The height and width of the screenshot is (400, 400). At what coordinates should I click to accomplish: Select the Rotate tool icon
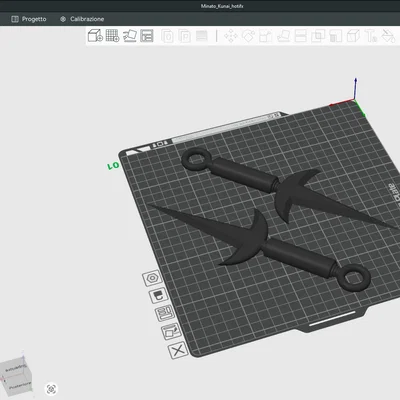coord(248,36)
